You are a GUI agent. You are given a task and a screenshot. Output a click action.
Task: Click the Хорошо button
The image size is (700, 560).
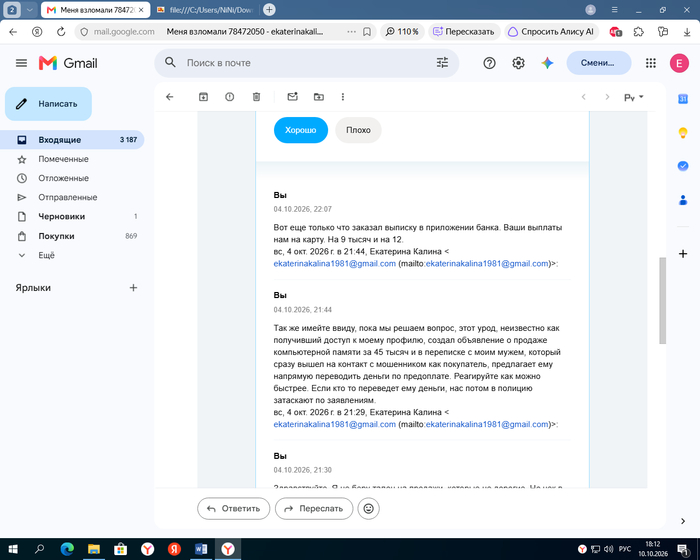300,130
